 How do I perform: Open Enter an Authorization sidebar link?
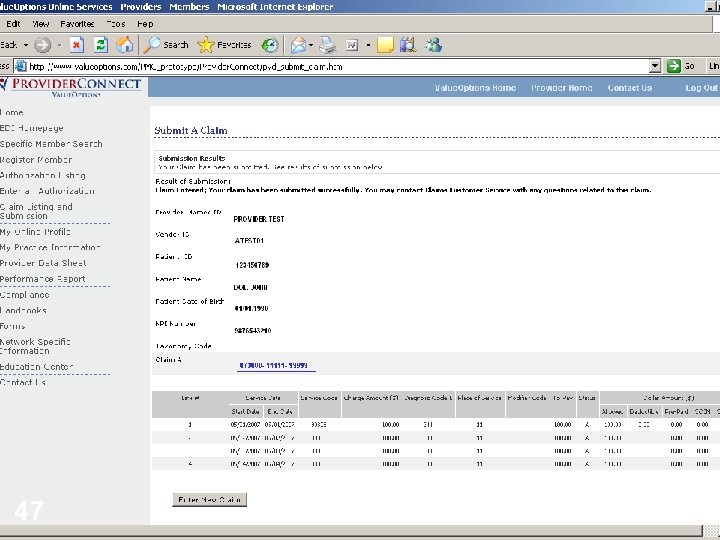(47, 191)
